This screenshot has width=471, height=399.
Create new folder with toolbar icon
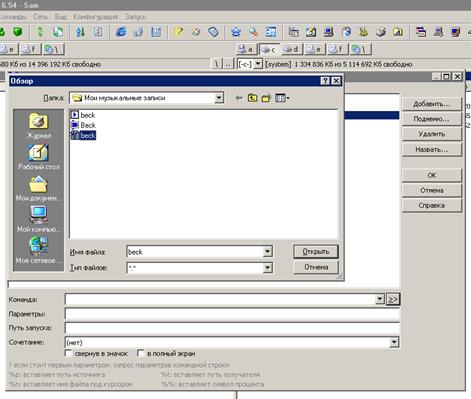(266, 98)
